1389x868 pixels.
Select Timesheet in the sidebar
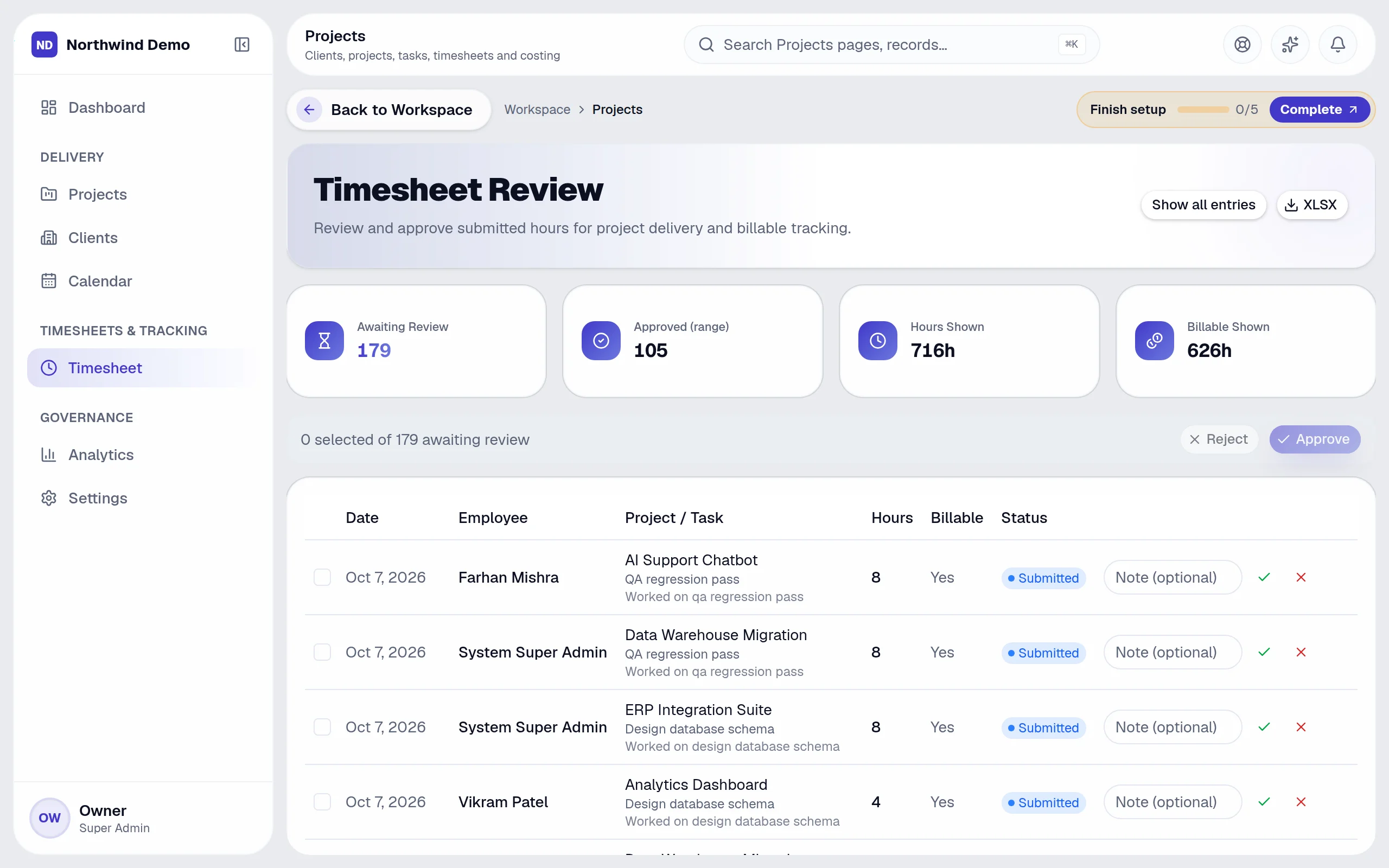pos(142,368)
